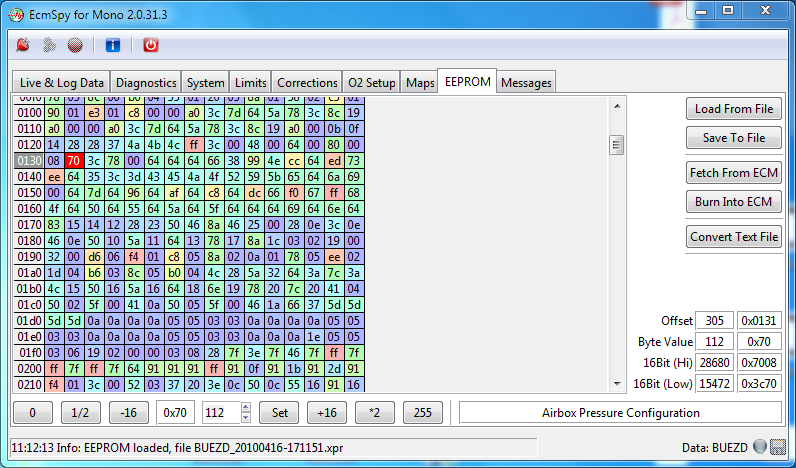Click the EEPROM scrollbar down arrow
Screen dimensions: 796x468
617,385
